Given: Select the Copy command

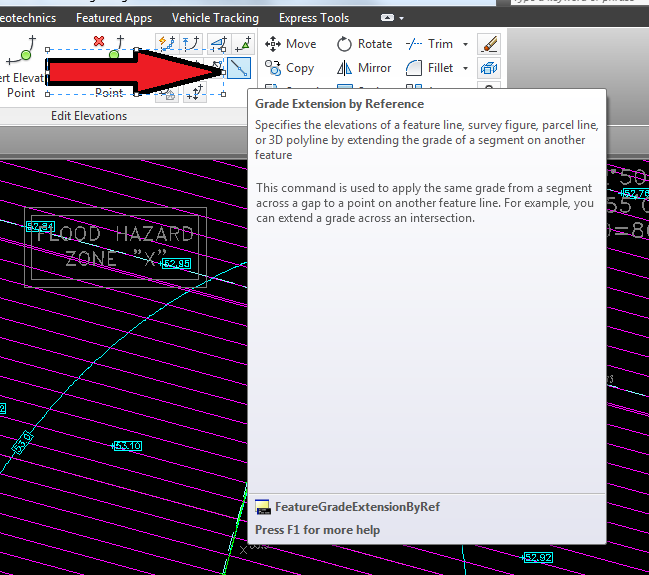Looking at the screenshot, I should coord(290,68).
